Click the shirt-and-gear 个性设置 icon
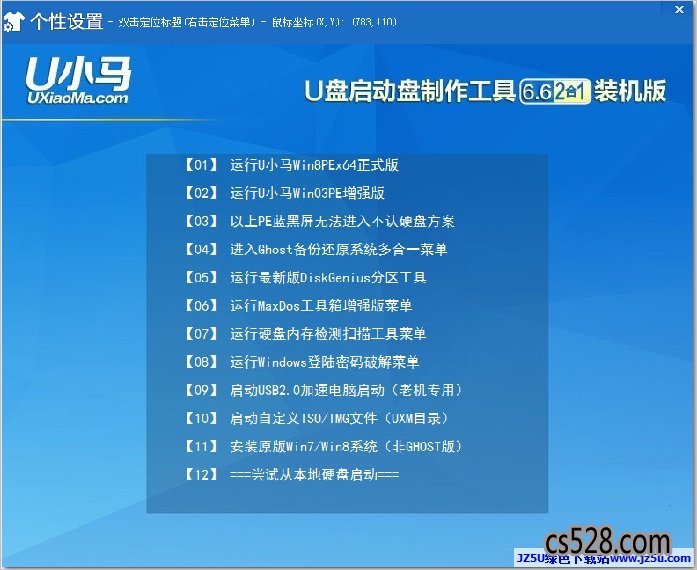The width and height of the screenshot is (697, 570). 13,22
